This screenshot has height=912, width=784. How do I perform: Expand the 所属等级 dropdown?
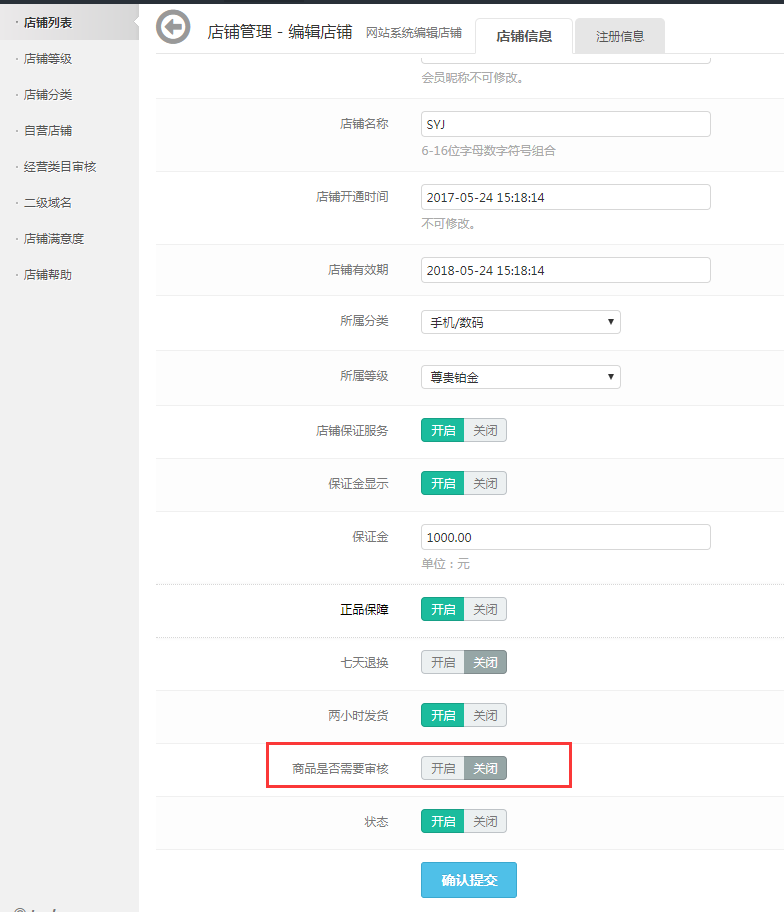520,377
